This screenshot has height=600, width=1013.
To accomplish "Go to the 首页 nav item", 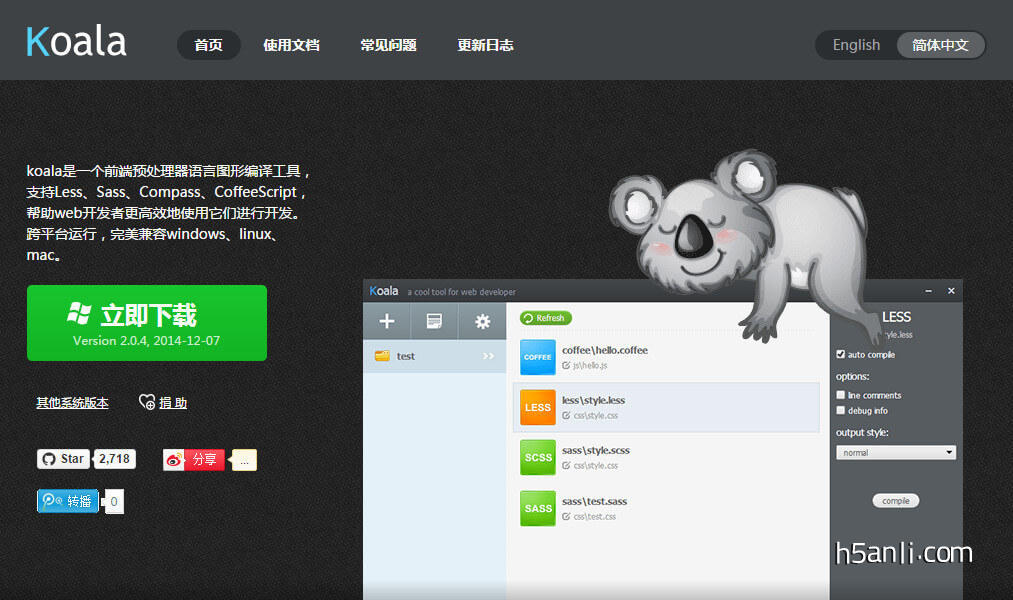I will tap(209, 45).
